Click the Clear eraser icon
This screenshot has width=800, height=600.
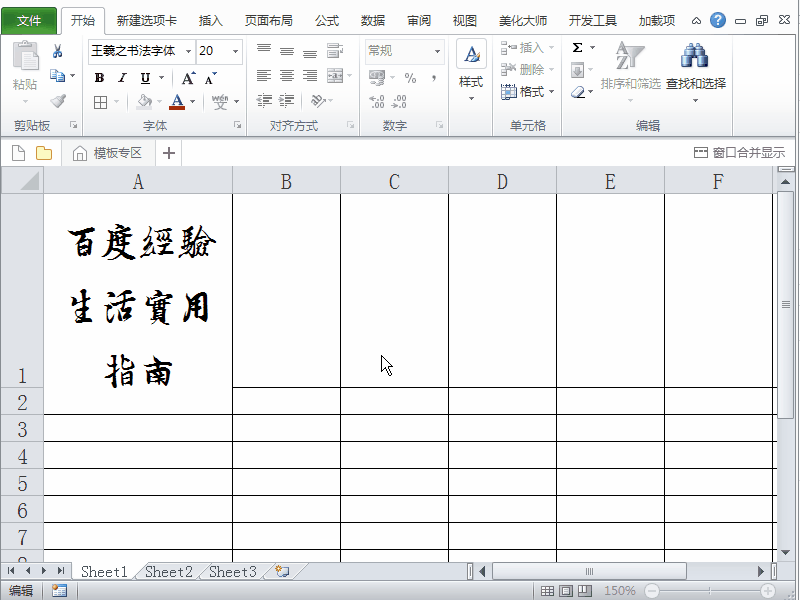(x=578, y=92)
